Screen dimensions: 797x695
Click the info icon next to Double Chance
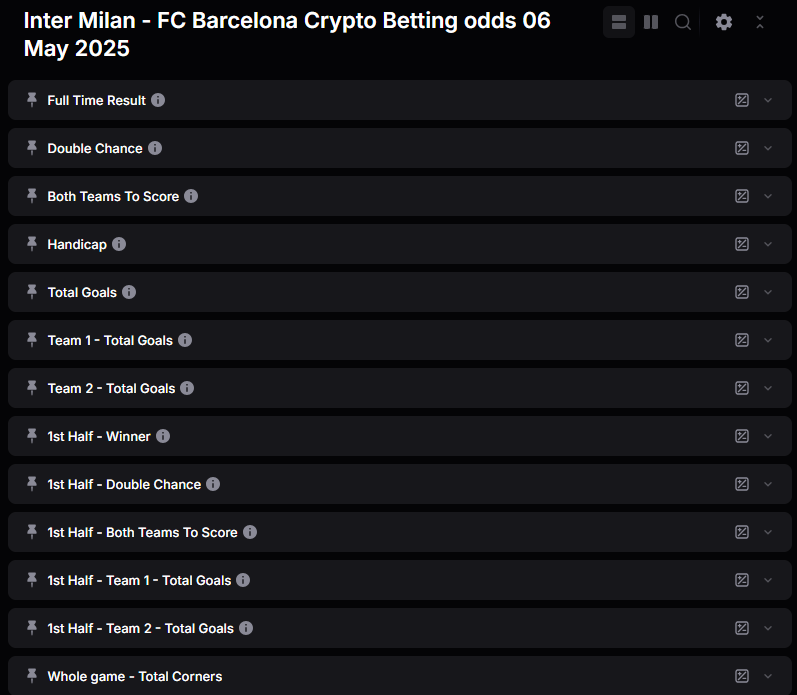point(155,148)
